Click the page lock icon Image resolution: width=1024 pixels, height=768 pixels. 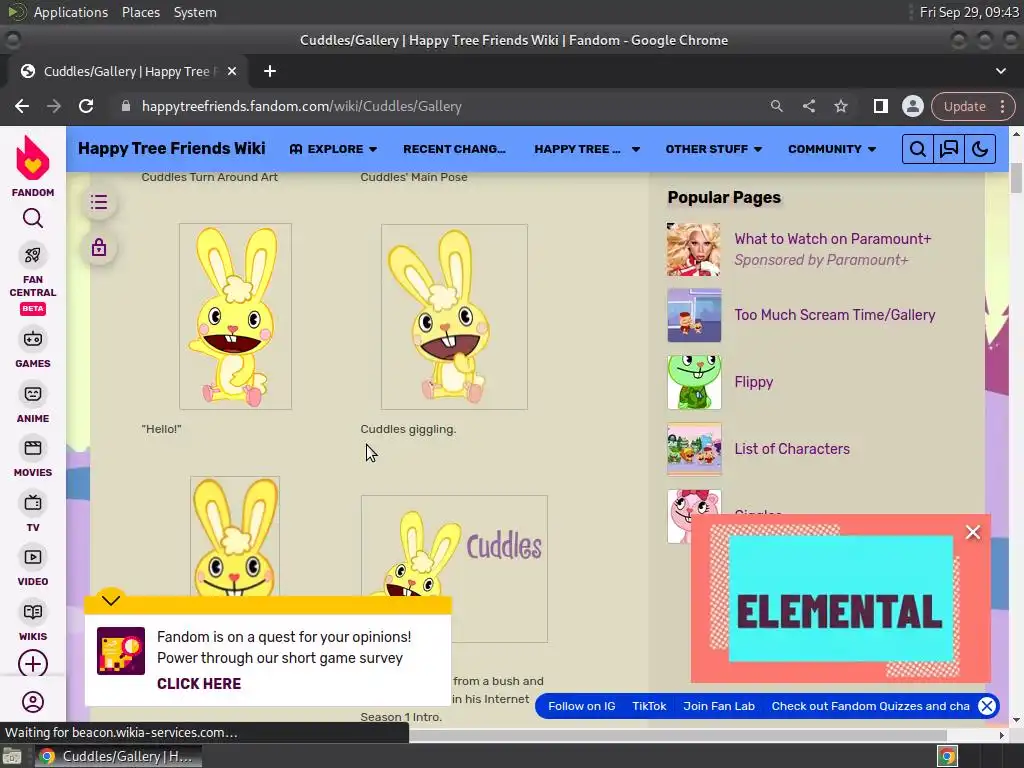click(x=99, y=247)
